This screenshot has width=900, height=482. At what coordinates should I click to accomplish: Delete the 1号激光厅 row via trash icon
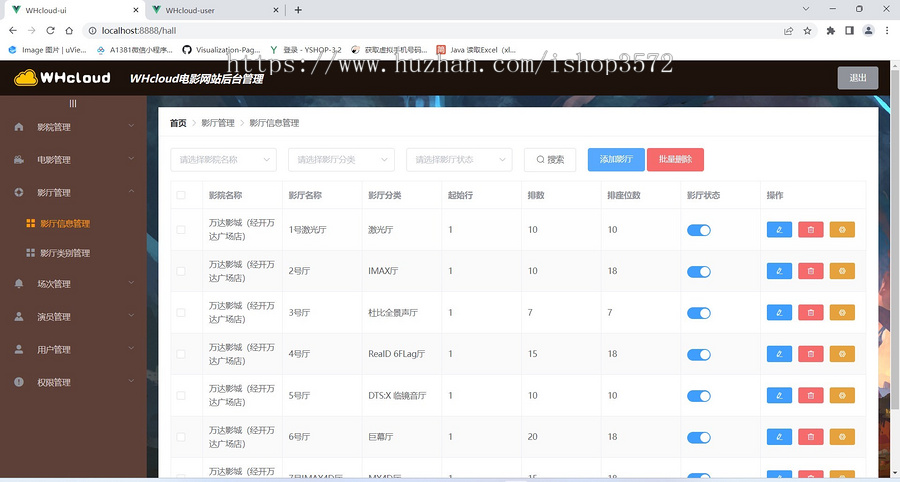pos(810,230)
